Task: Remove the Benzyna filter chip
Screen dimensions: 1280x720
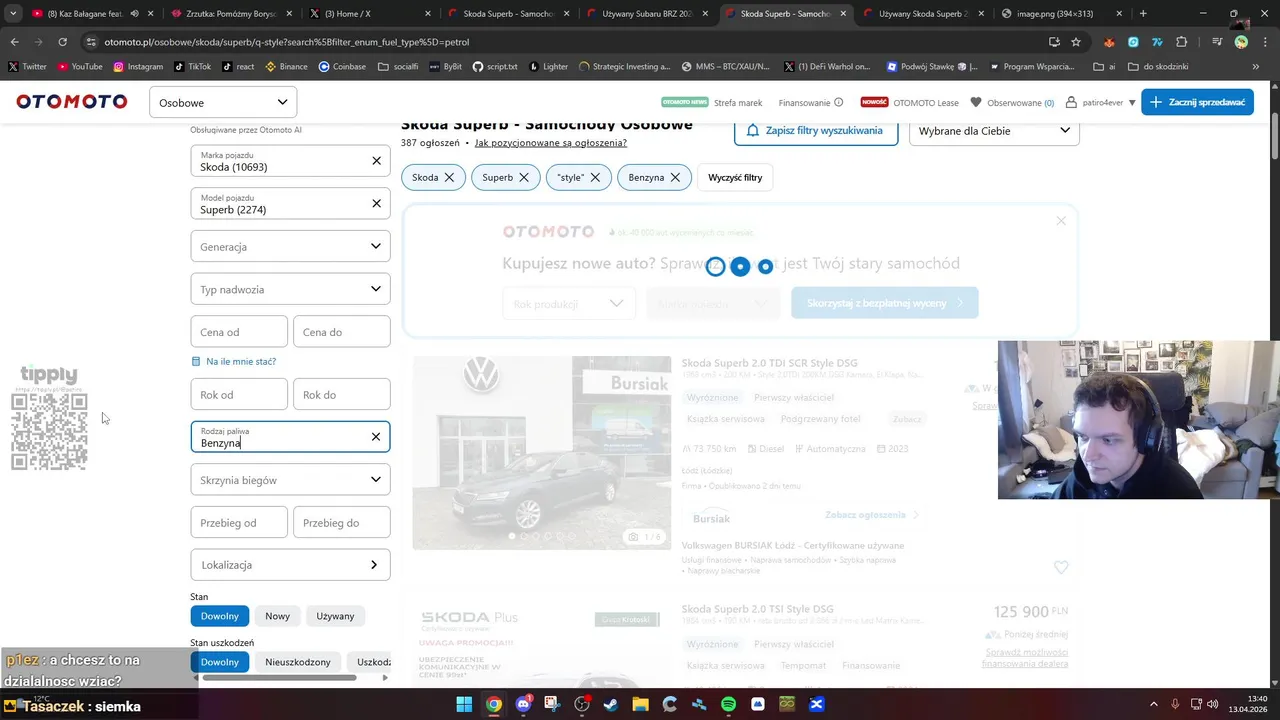Action: tap(675, 177)
